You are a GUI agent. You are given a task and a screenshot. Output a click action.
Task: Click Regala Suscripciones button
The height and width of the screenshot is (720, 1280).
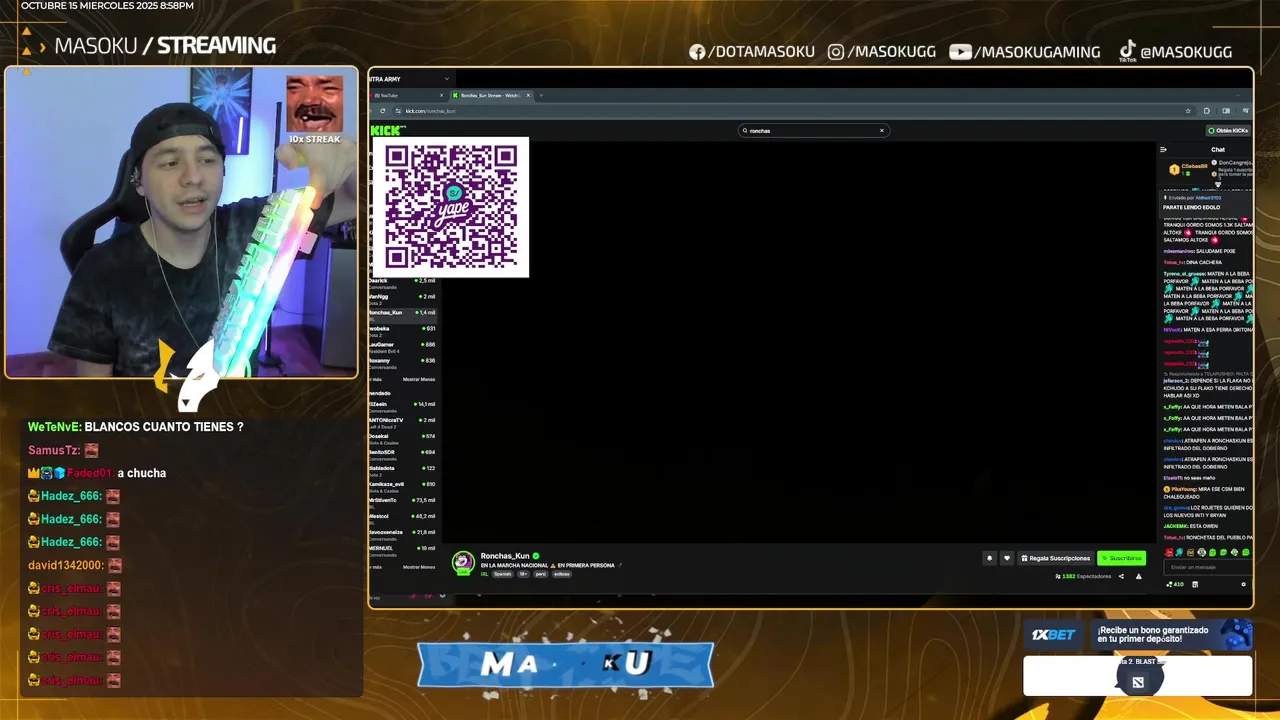tap(1055, 558)
